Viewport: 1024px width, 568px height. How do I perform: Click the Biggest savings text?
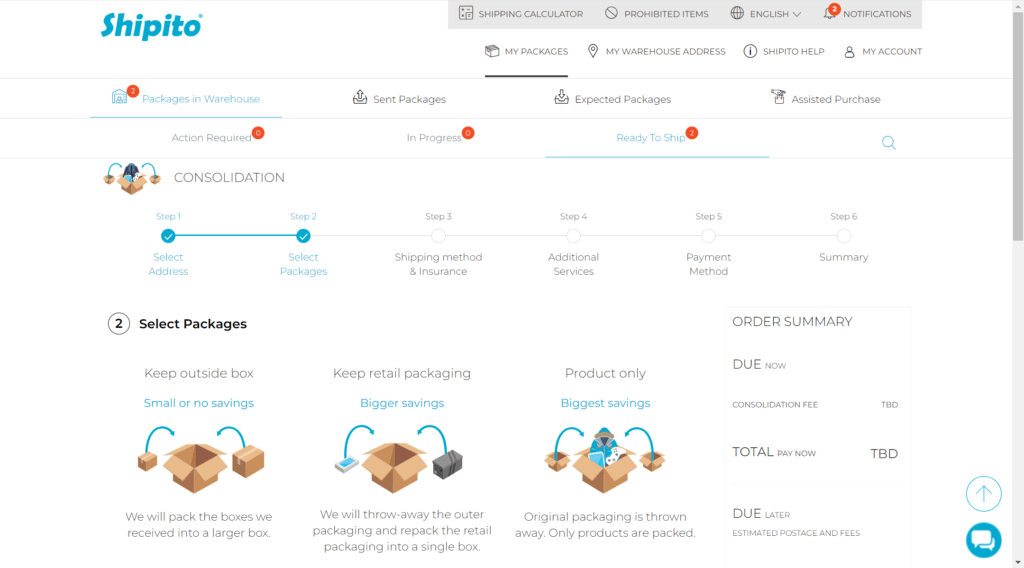(x=605, y=403)
